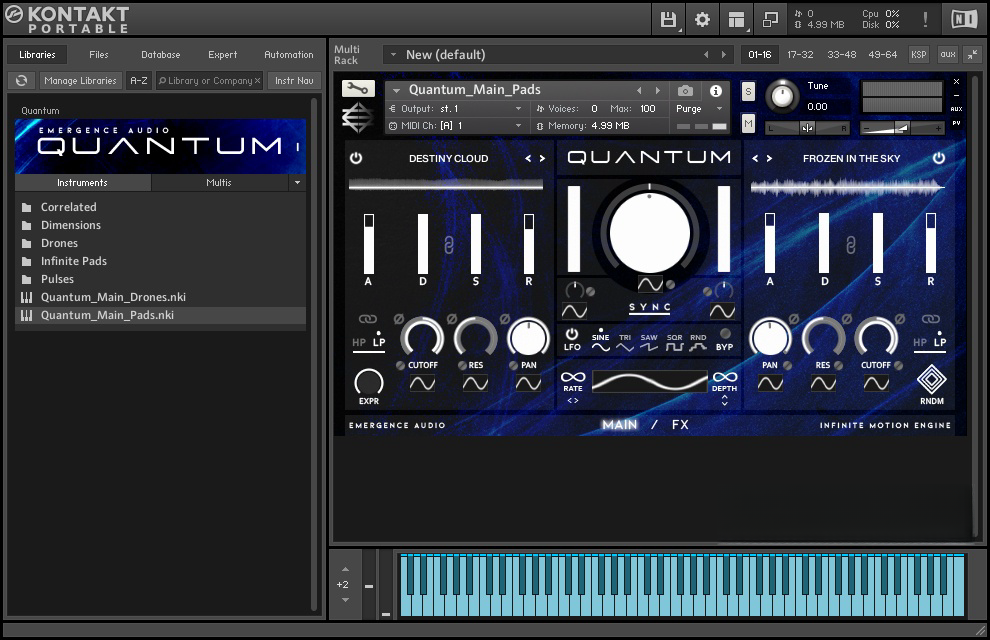
Task: Click the KSP button
Action: (918, 54)
